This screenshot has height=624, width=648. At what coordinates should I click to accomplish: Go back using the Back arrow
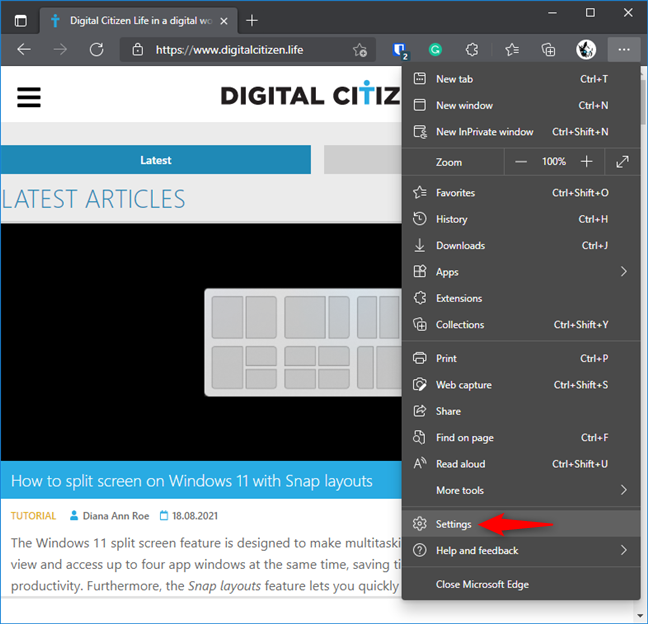point(24,49)
